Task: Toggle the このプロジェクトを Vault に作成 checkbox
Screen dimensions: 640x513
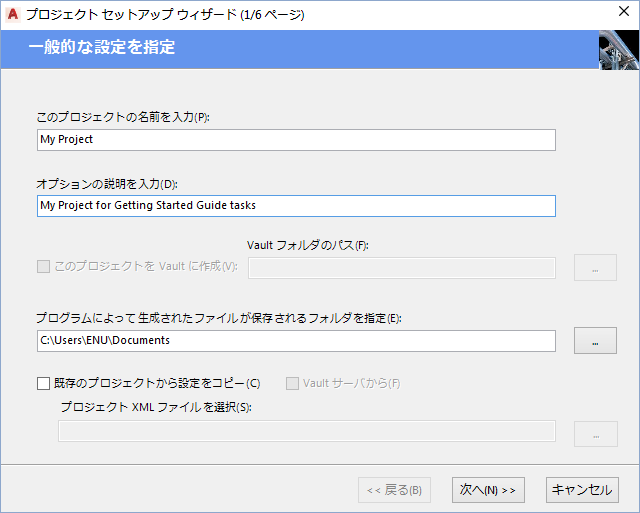Action: [x=43, y=267]
